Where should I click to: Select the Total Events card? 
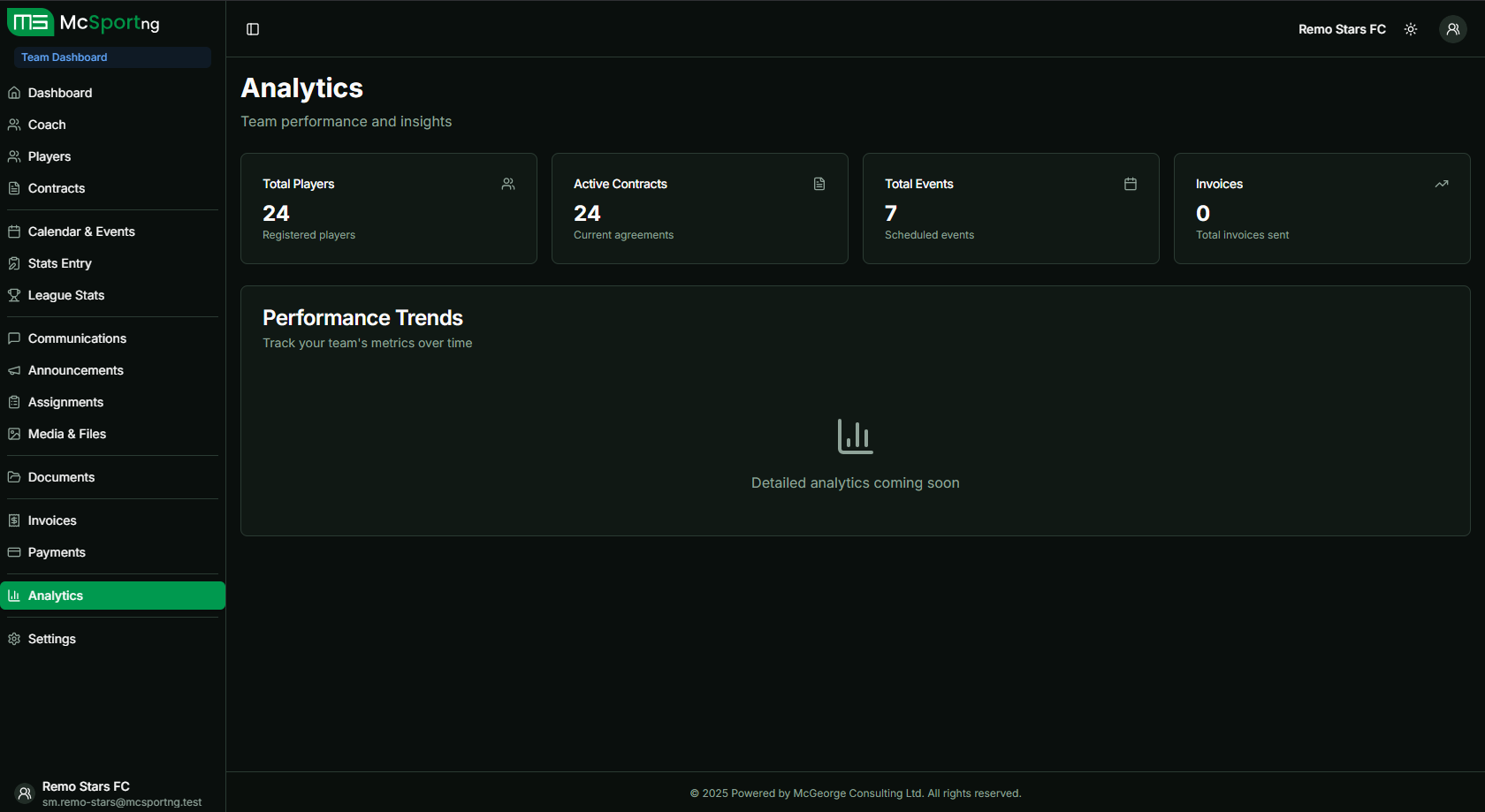pos(1010,209)
